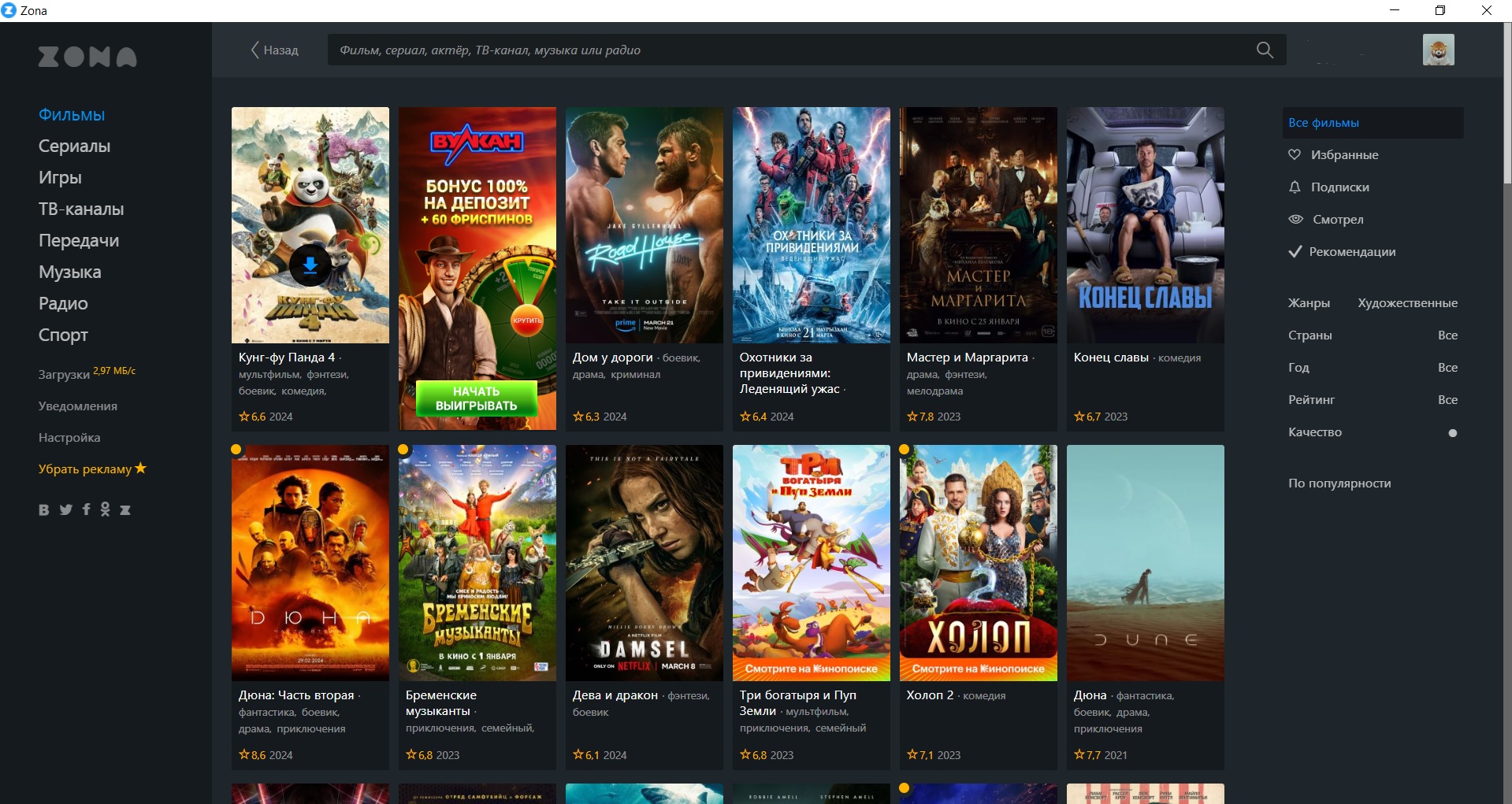Open the Бременские музыканты poster
Image resolution: width=1512 pixels, height=804 pixels.
point(477,562)
